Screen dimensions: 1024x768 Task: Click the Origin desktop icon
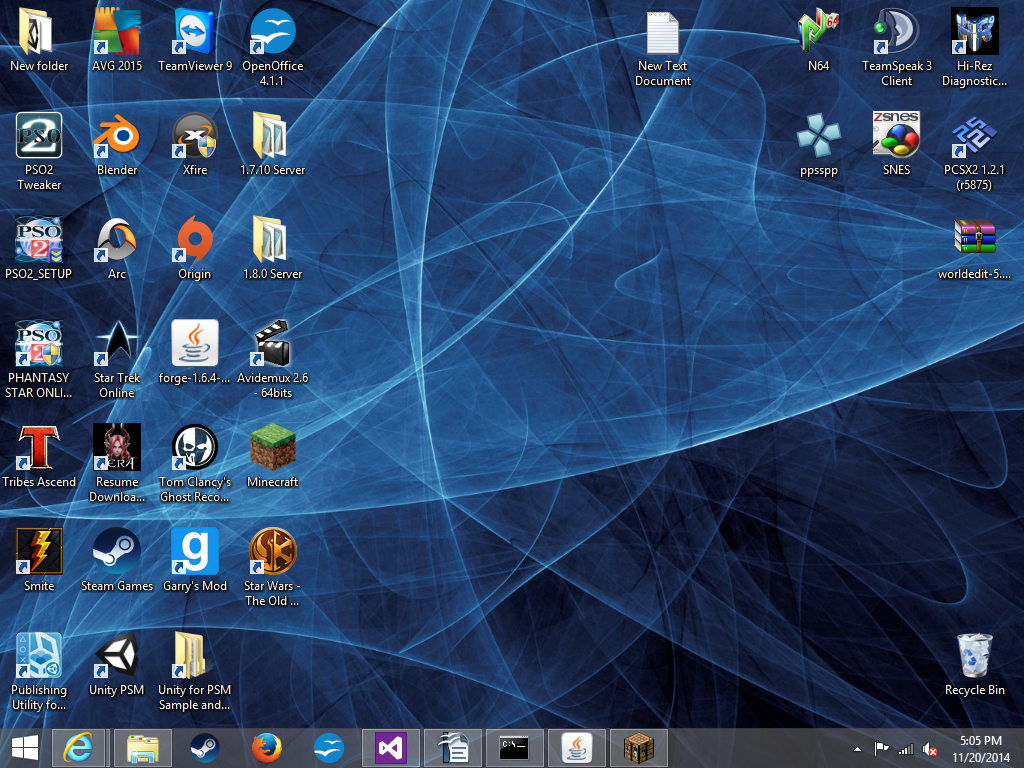(x=195, y=241)
